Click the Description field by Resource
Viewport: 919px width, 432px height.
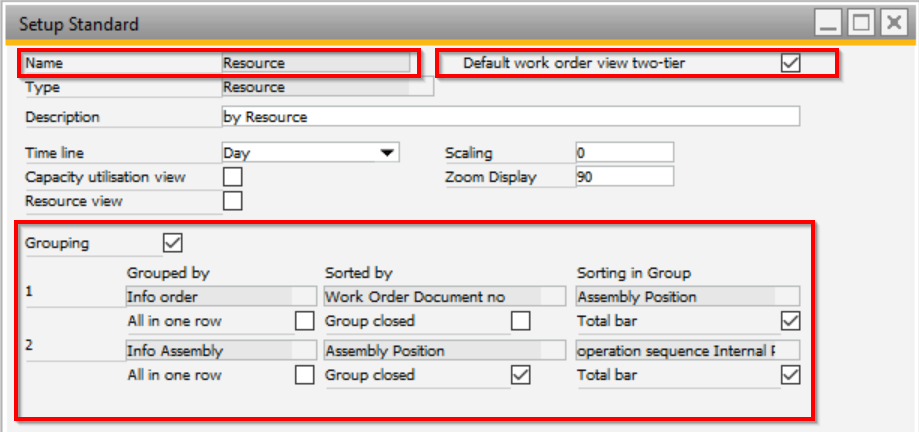(510, 117)
